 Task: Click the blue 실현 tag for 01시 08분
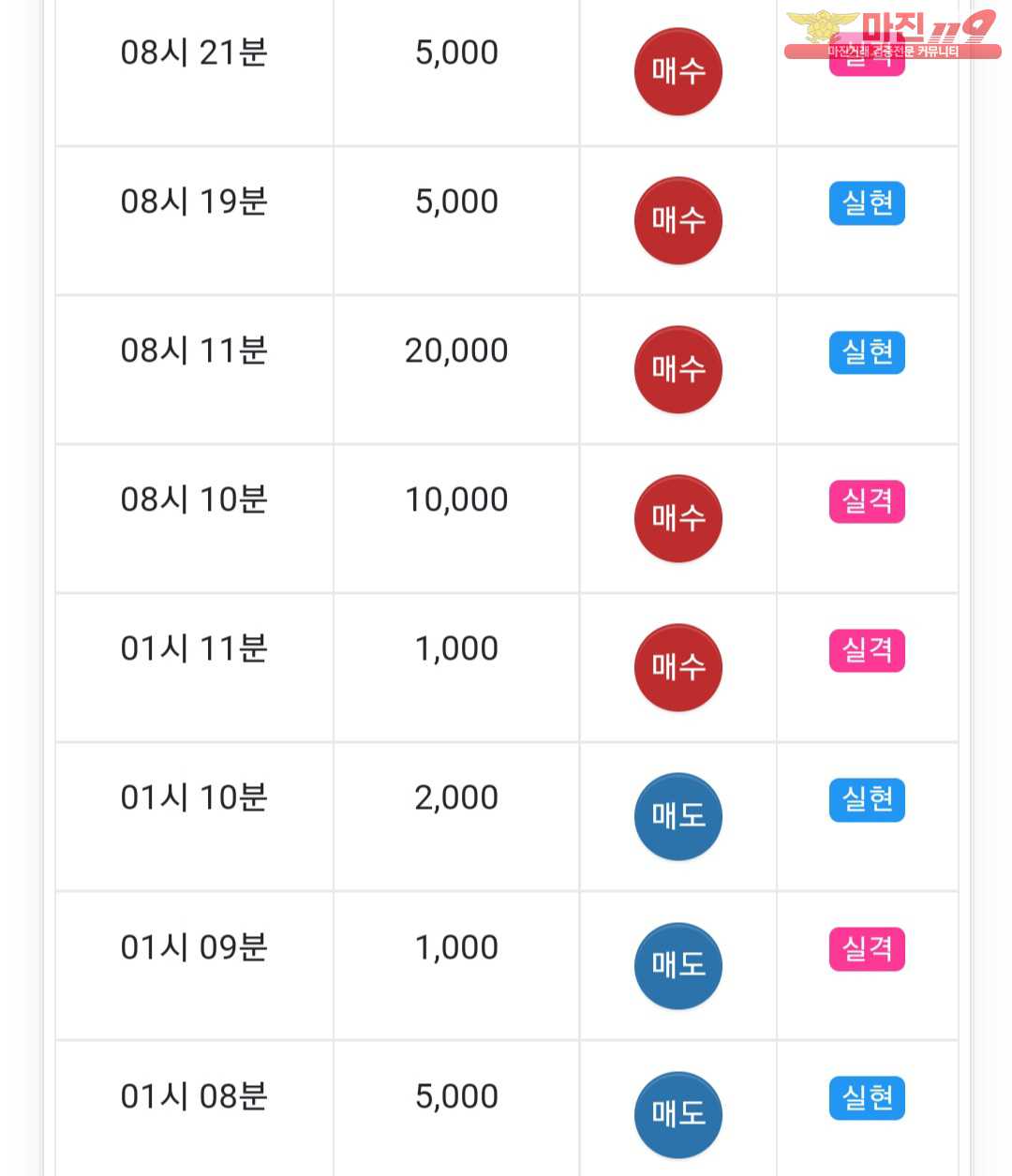(867, 1097)
